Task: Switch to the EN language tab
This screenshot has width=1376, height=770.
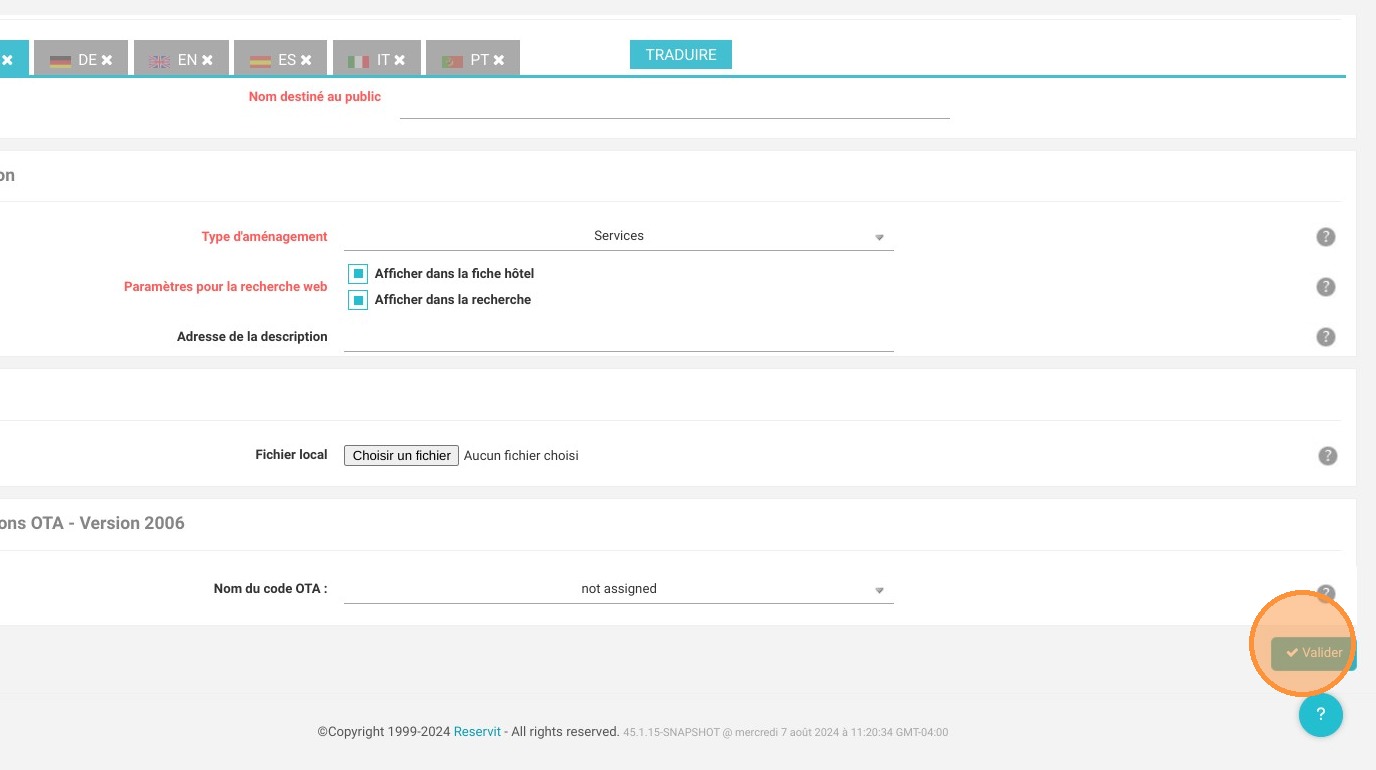Action: pos(181,57)
